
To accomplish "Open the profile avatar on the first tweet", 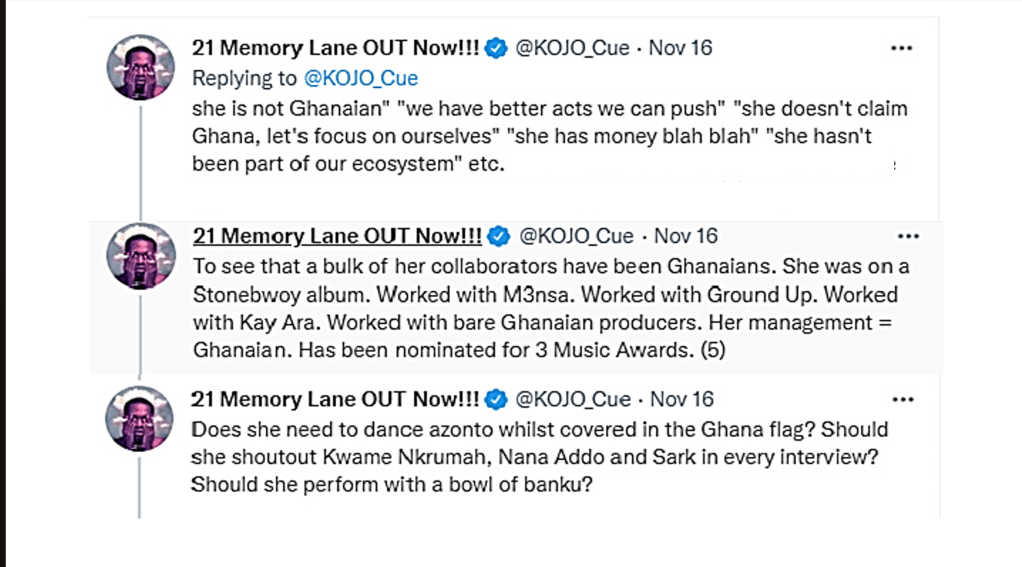I will [141, 67].
